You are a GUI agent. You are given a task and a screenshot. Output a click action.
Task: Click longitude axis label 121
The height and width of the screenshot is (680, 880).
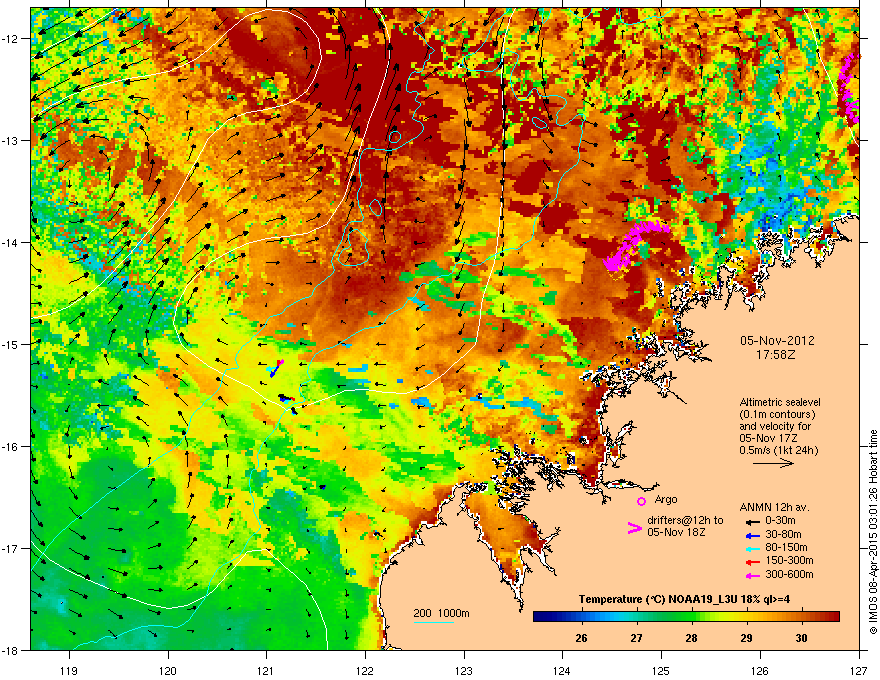(266, 670)
